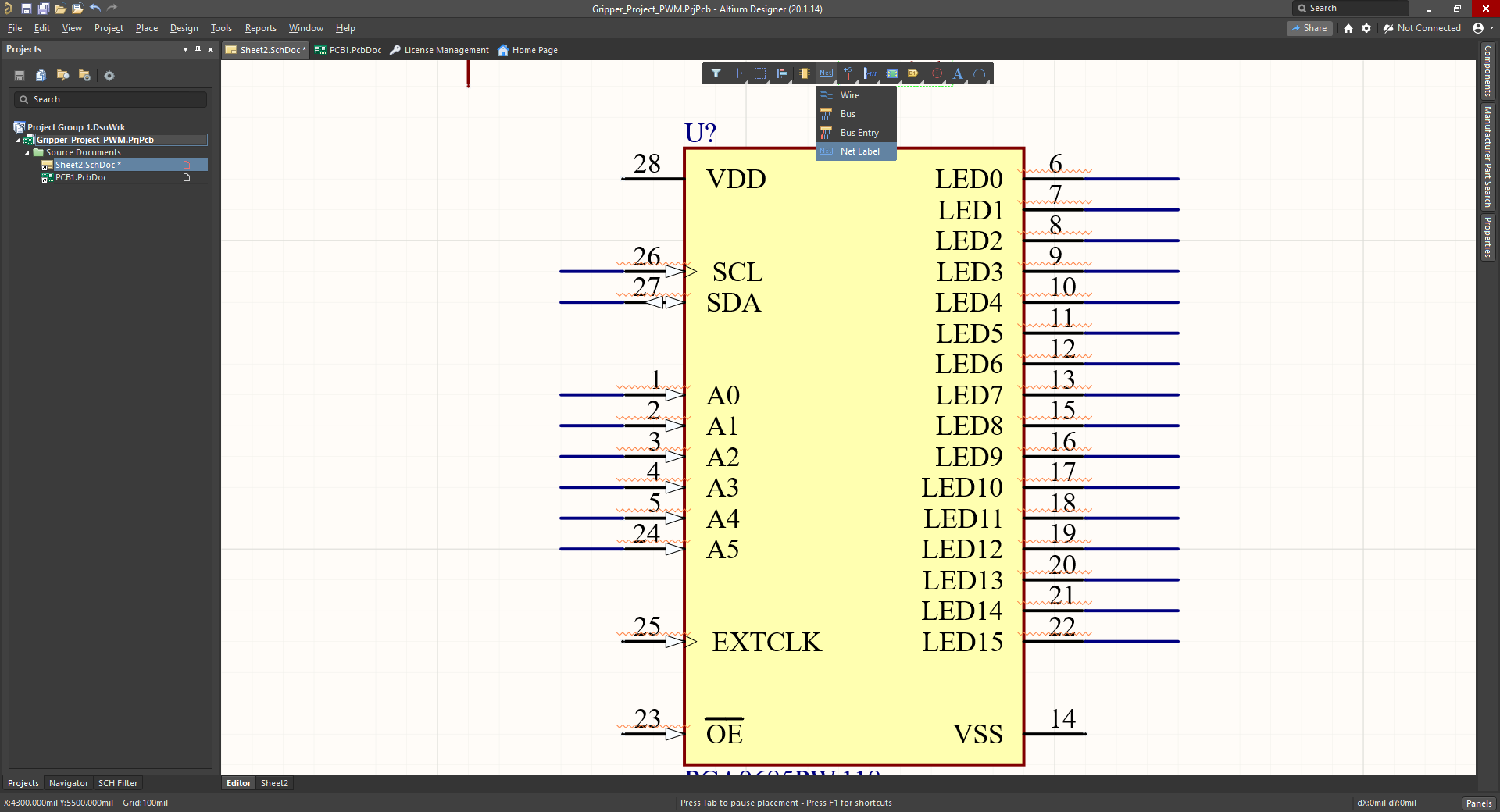Select Project Group 1.DsnWrk in the tree
The image size is (1500, 812).
click(x=76, y=127)
